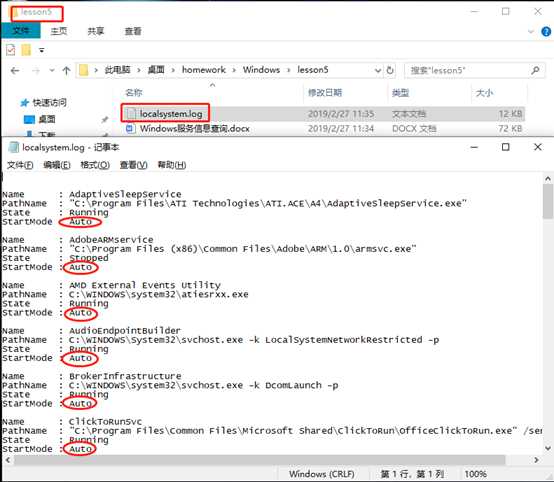The image size is (554, 482).
Task: Click the new folder quick access icon
Action: (x=26, y=50)
